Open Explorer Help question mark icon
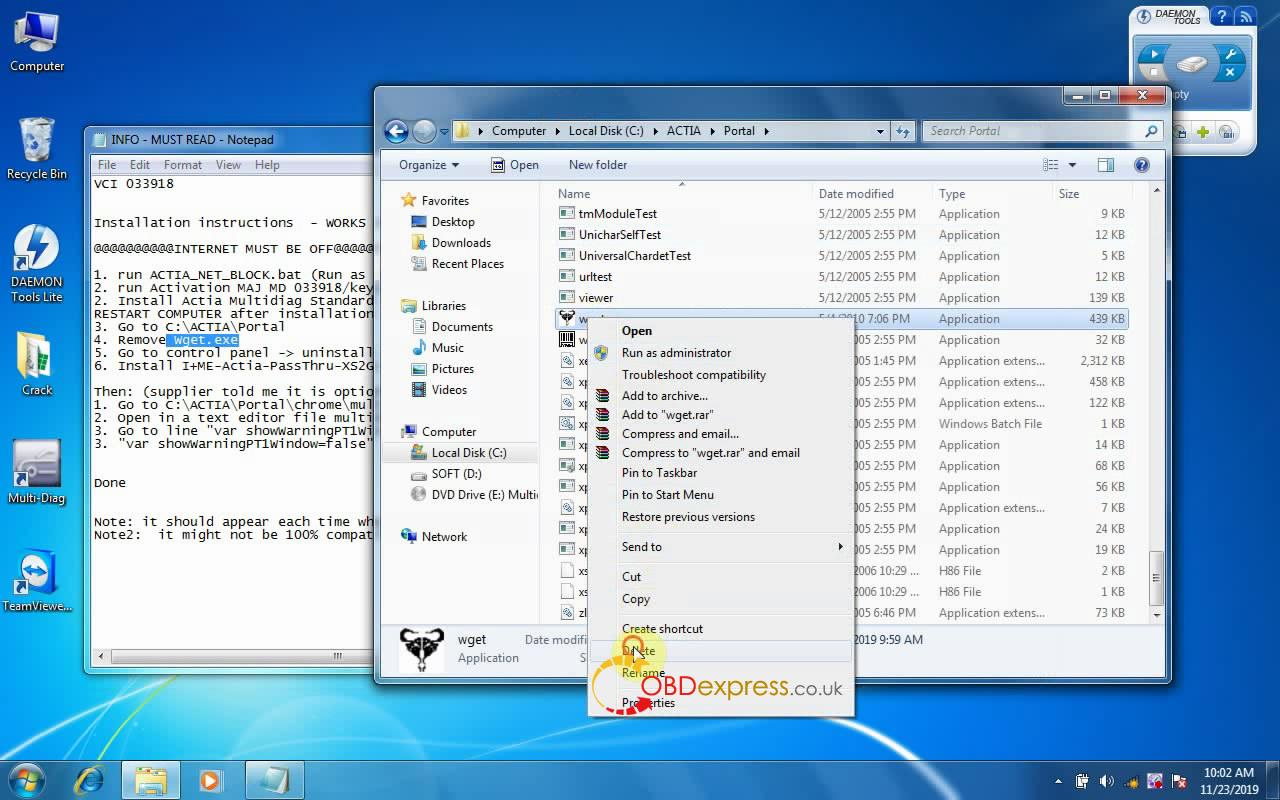The image size is (1280, 800). point(1141,165)
